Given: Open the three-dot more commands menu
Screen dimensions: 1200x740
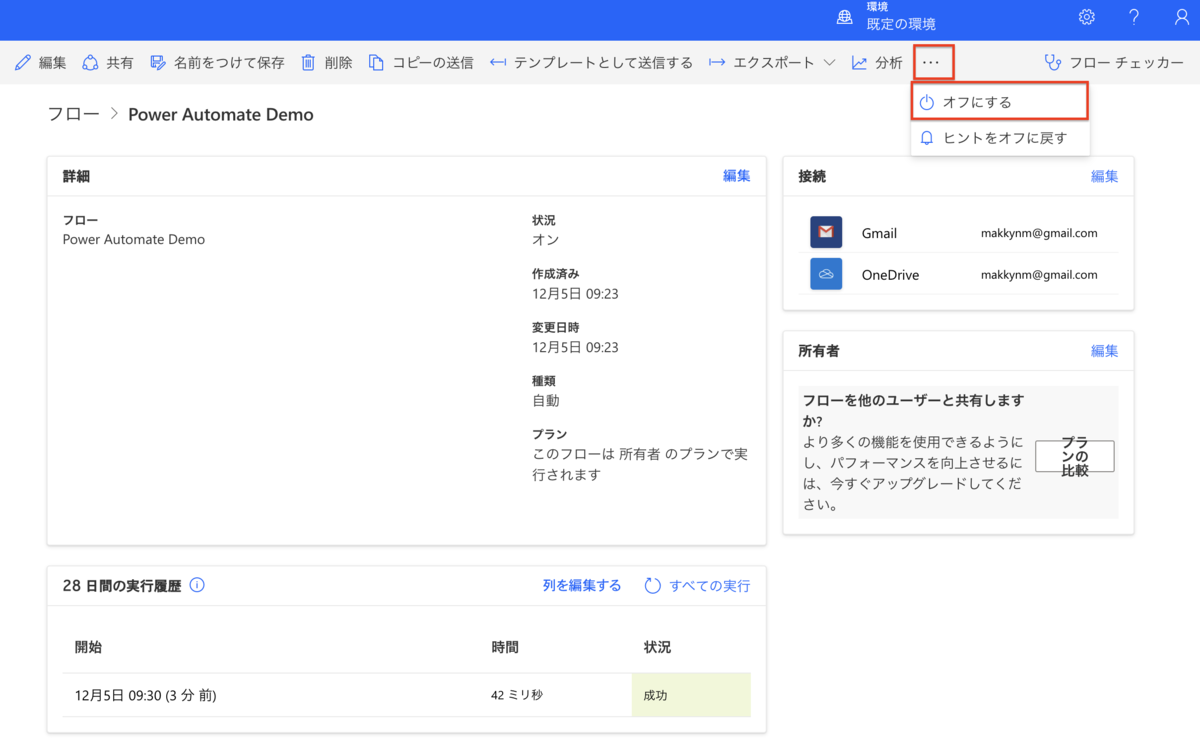Looking at the screenshot, I should [932, 63].
